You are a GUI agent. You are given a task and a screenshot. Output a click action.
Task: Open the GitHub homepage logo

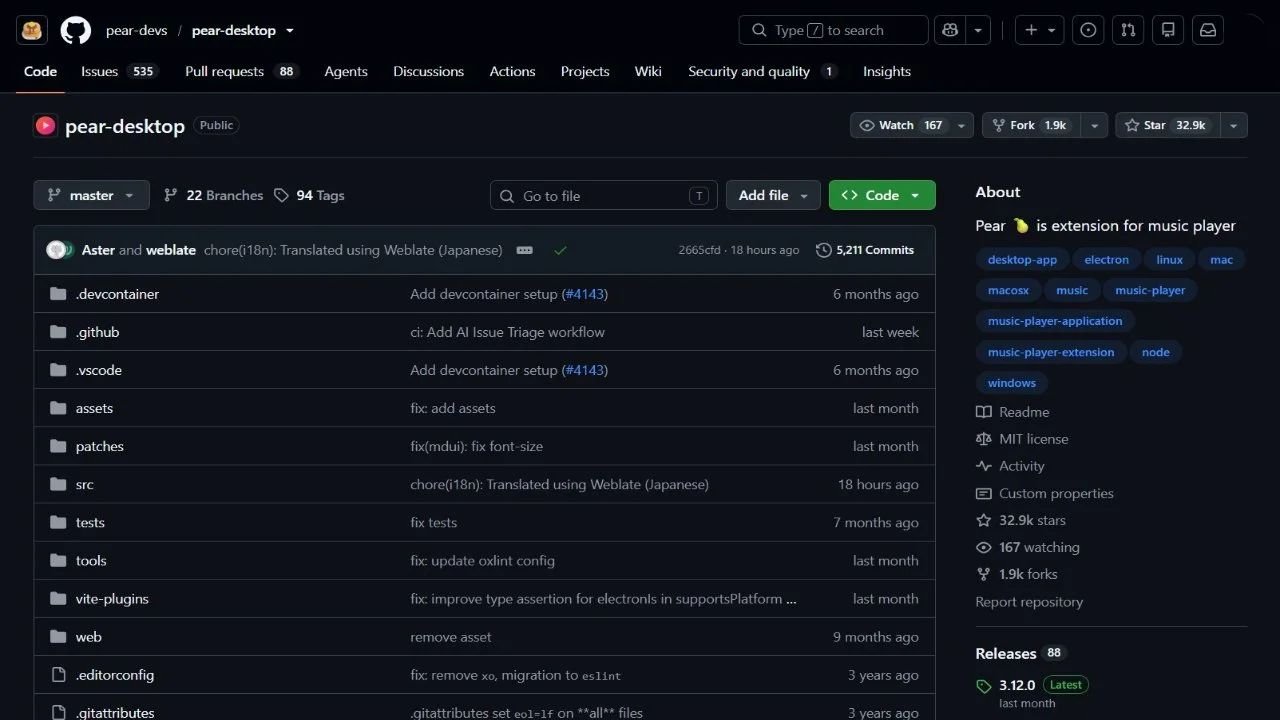tap(76, 30)
